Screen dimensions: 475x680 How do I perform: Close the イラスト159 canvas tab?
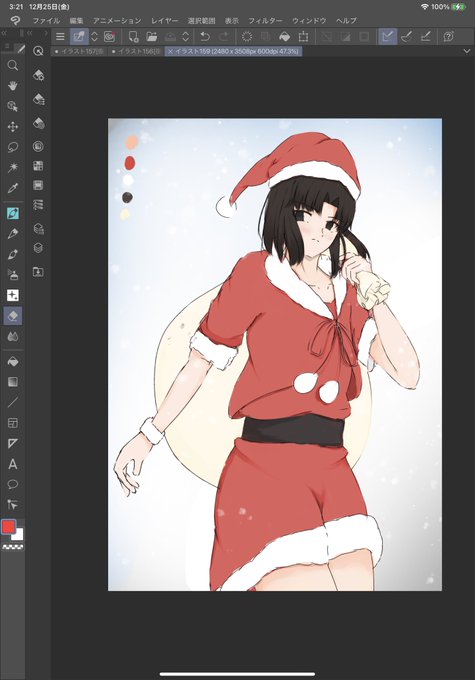[x=170, y=51]
